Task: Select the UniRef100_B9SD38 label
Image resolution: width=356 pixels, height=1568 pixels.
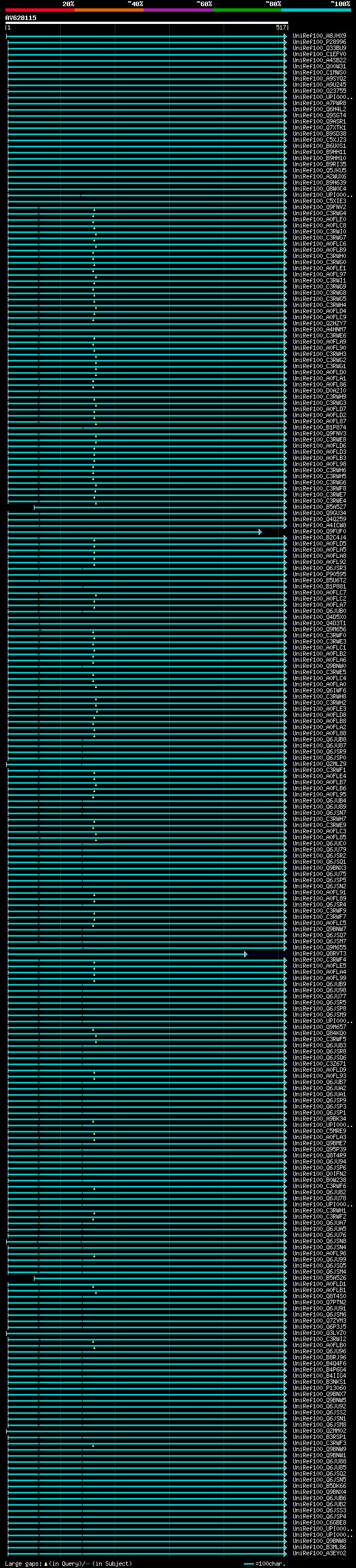Action: [x=319, y=134]
